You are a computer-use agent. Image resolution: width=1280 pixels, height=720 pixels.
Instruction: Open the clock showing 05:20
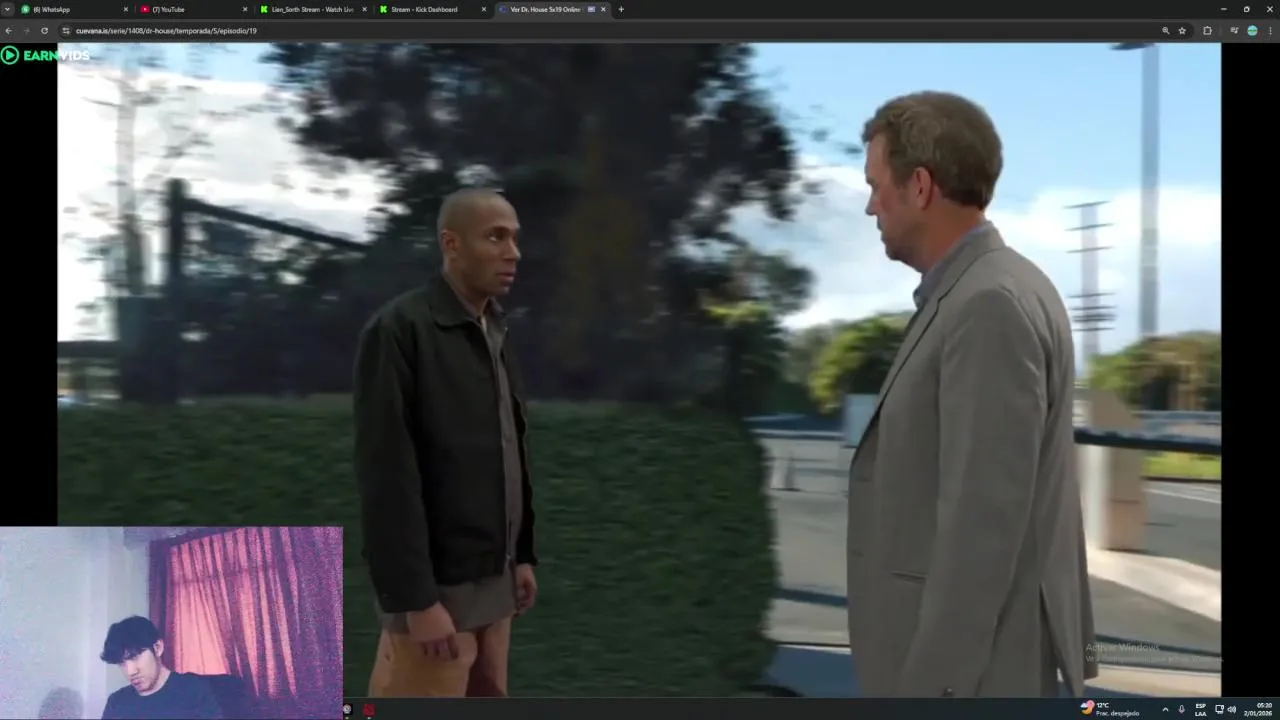coord(1264,709)
